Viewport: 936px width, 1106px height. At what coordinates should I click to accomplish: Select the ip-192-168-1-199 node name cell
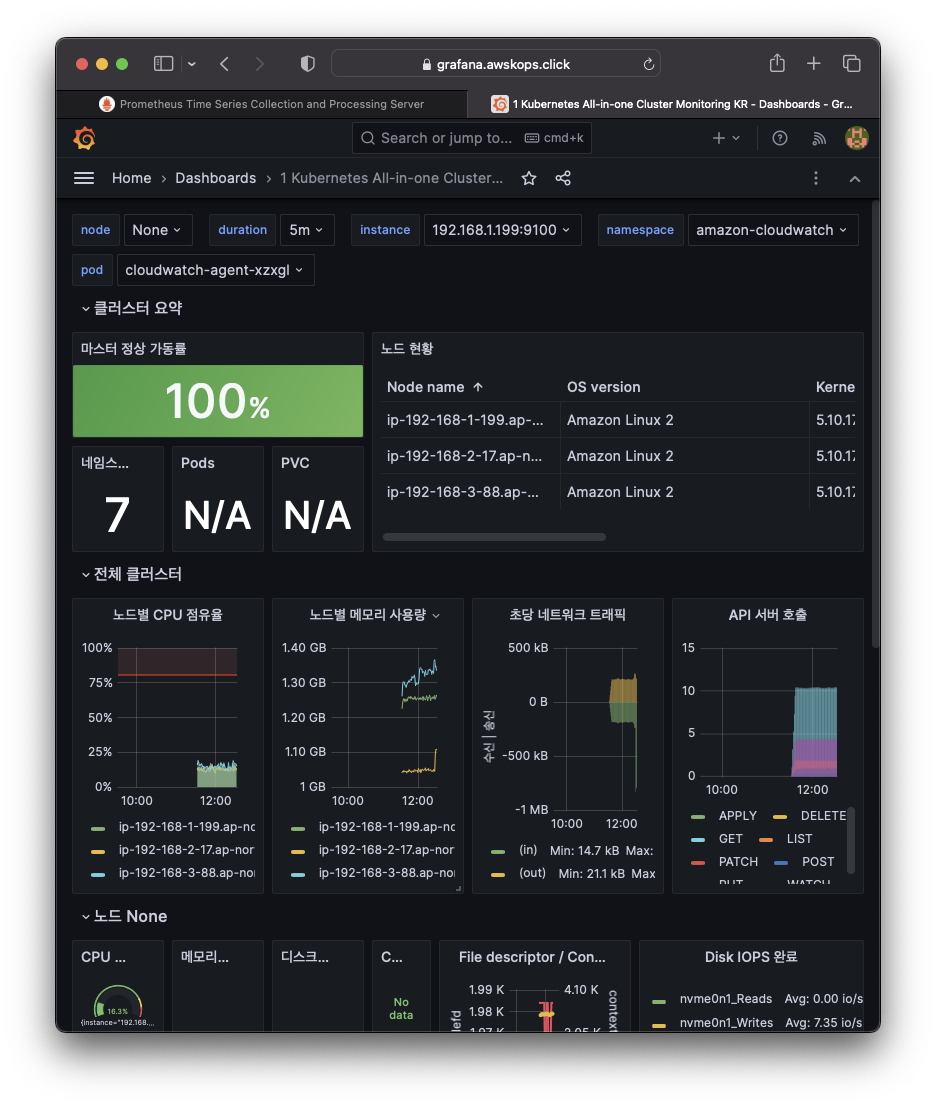[470, 420]
